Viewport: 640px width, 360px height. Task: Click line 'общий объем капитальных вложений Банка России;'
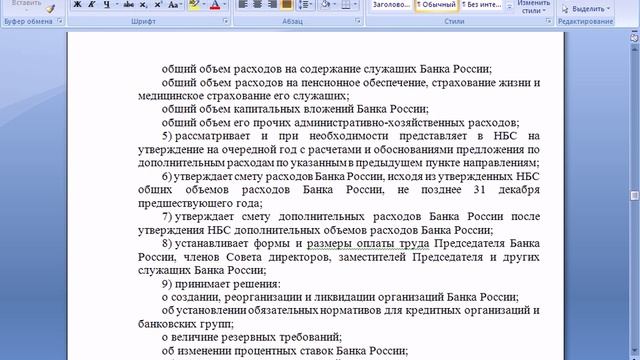tap(295, 109)
